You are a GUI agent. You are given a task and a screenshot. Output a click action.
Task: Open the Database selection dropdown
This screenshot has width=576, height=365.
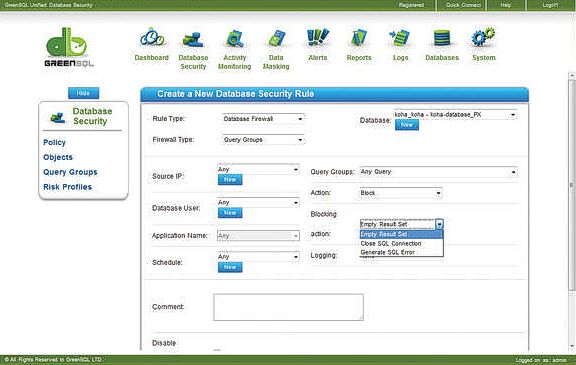(456, 115)
